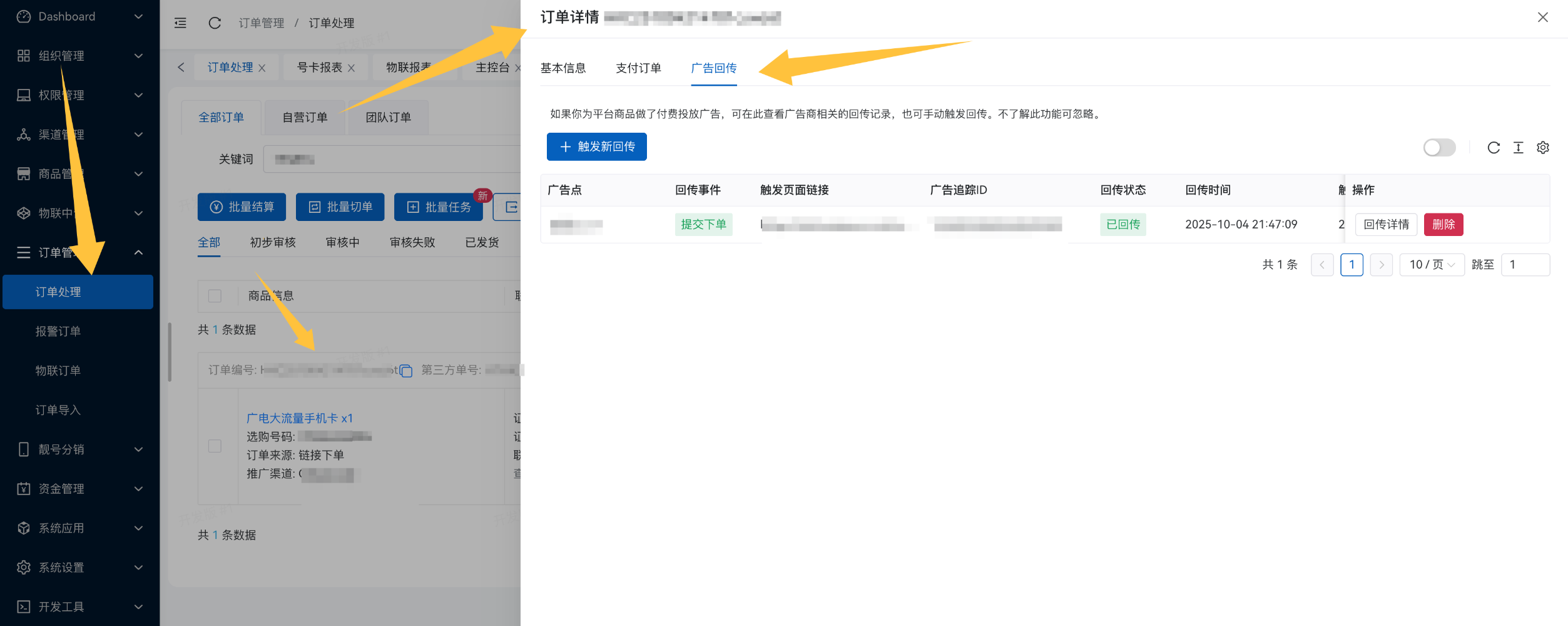Open the row-height adjustment icon
The height and width of the screenshot is (626, 1568).
point(1518,148)
